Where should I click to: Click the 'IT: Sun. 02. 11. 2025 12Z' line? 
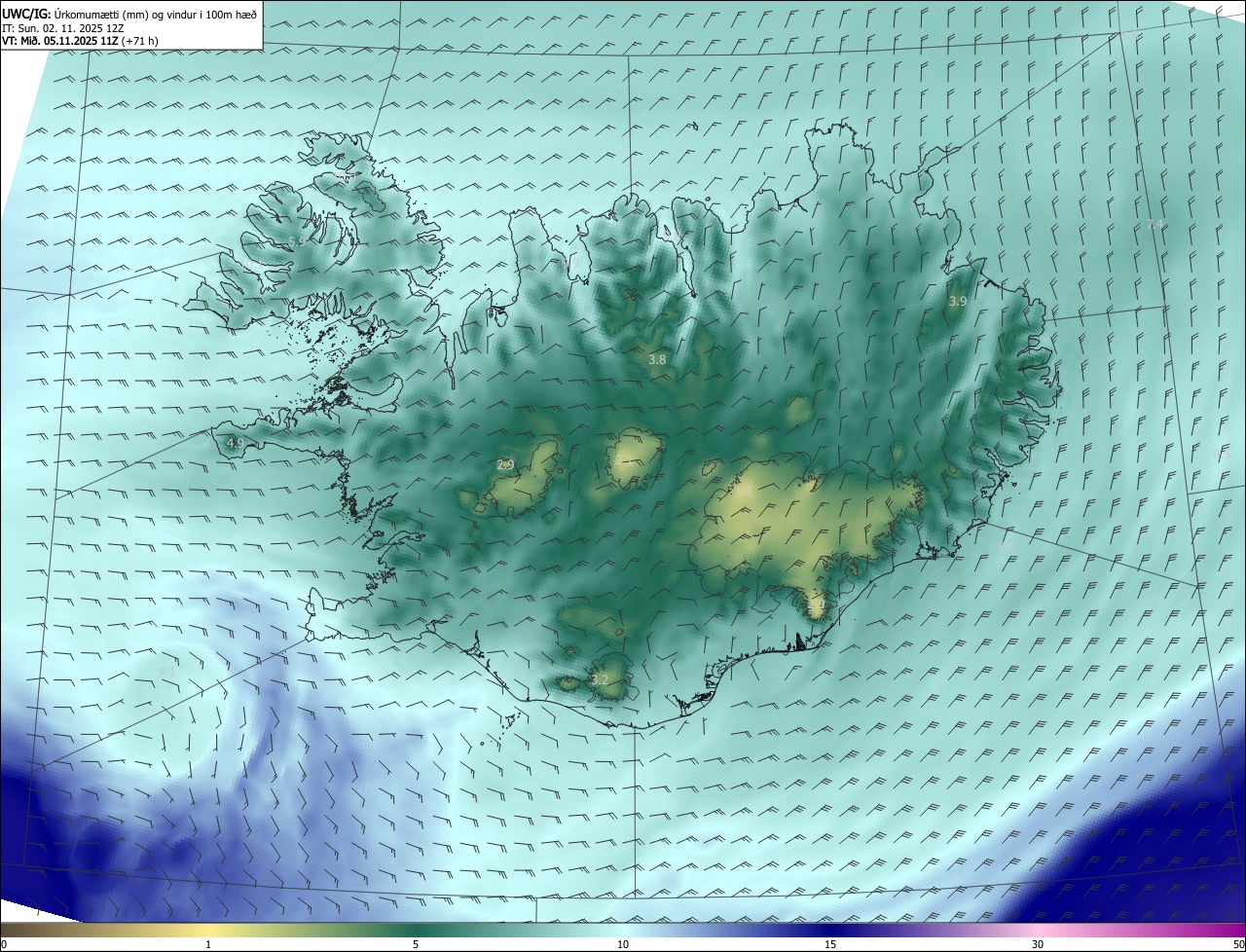pos(62,28)
